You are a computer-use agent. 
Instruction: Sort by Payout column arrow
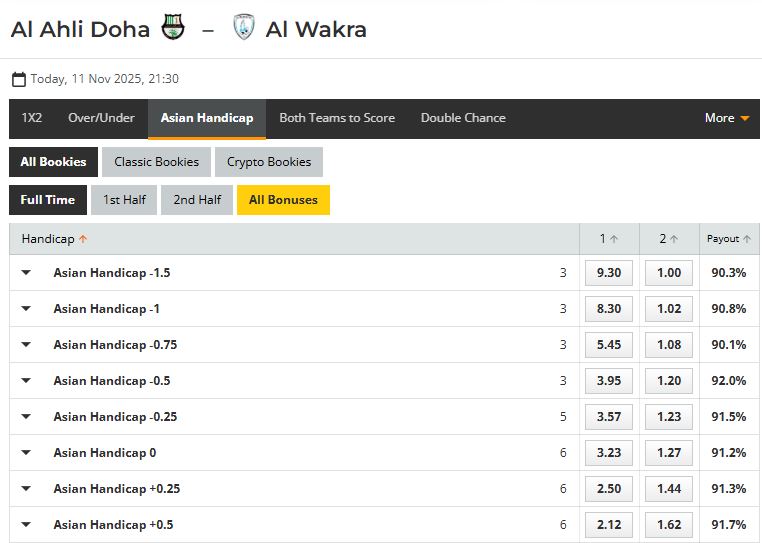[x=746, y=239]
